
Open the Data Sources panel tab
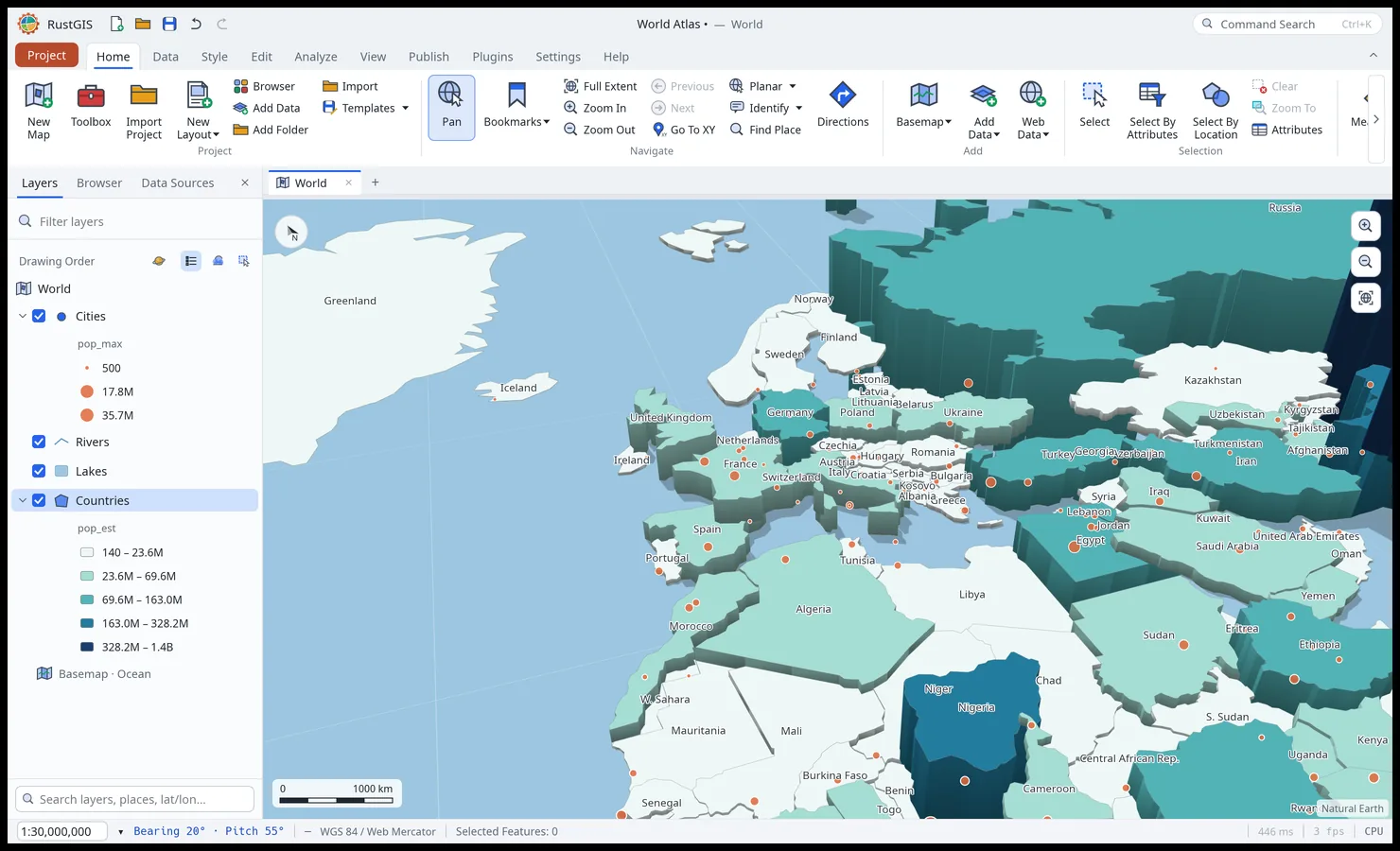click(x=178, y=182)
